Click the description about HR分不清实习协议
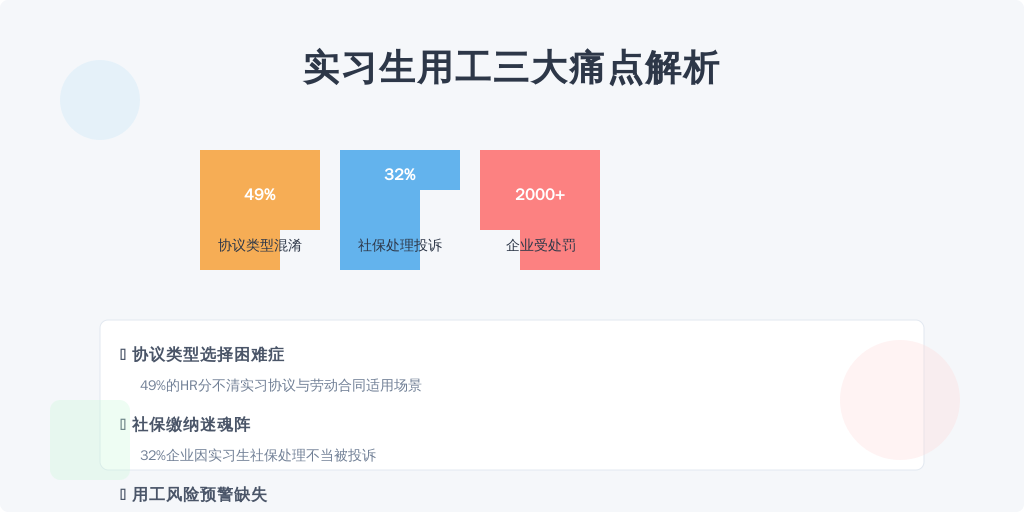The height and width of the screenshot is (512, 1024). (x=281, y=385)
